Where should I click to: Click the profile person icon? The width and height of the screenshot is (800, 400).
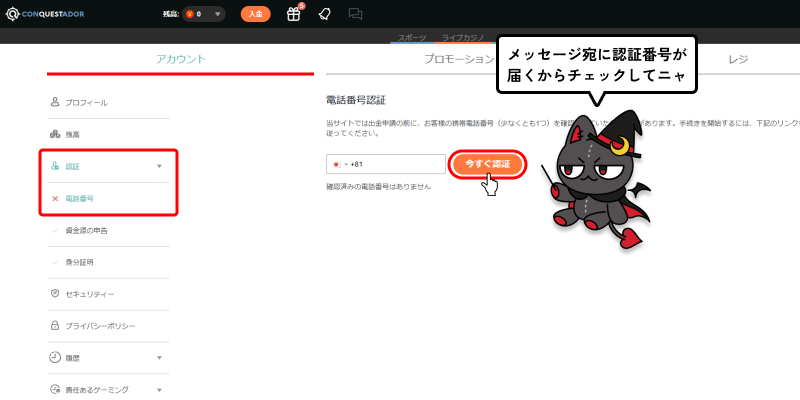[x=55, y=102]
